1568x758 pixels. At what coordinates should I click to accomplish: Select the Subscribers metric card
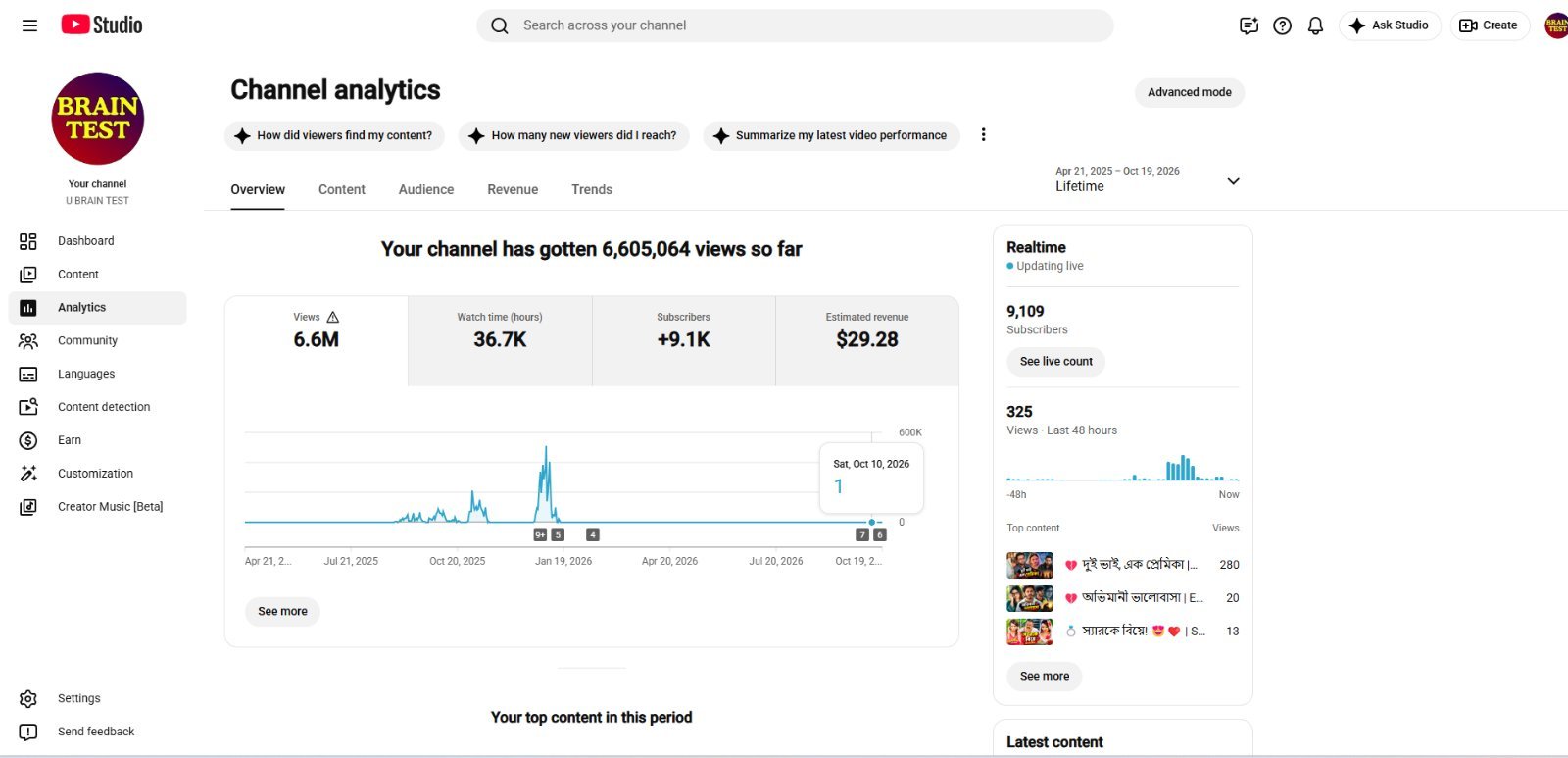pyautogui.click(x=684, y=341)
